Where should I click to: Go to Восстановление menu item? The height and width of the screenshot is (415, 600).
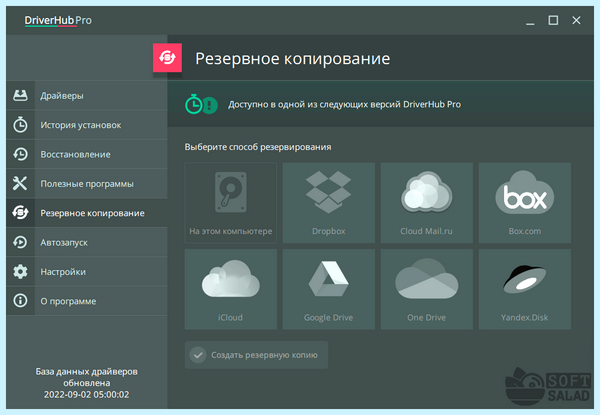tap(87, 154)
